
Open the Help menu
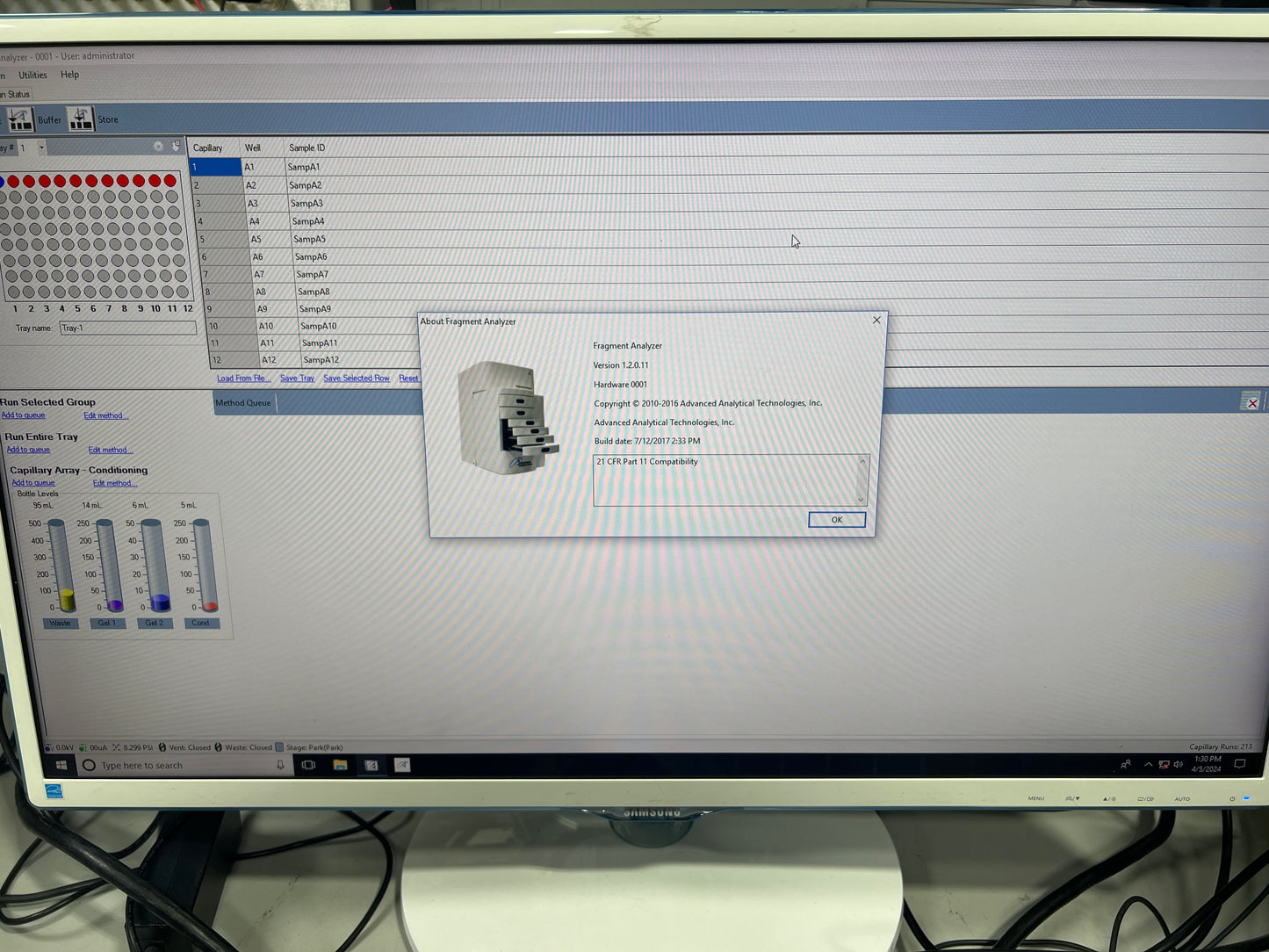coord(69,76)
